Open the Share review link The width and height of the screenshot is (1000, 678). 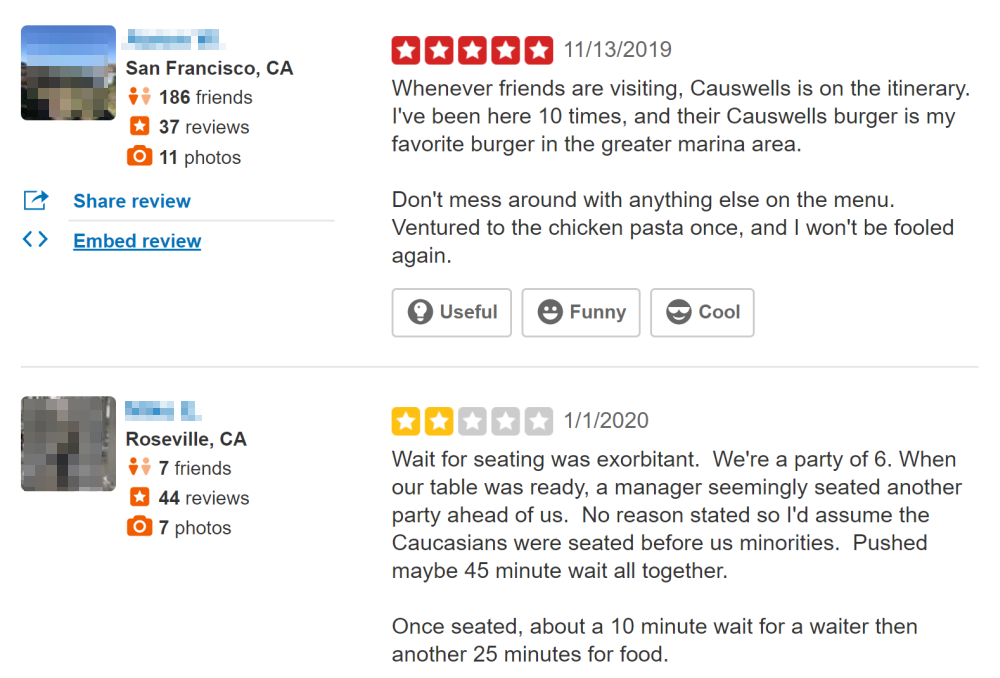tap(132, 201)
